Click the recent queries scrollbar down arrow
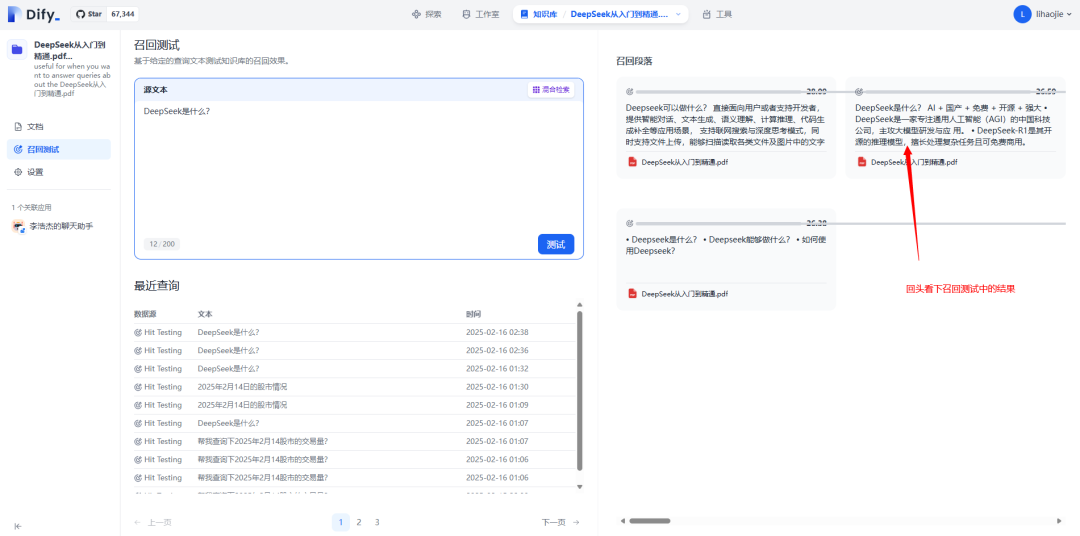The width and height of the screenshot is (1080, 536). [x=580, y=486]
